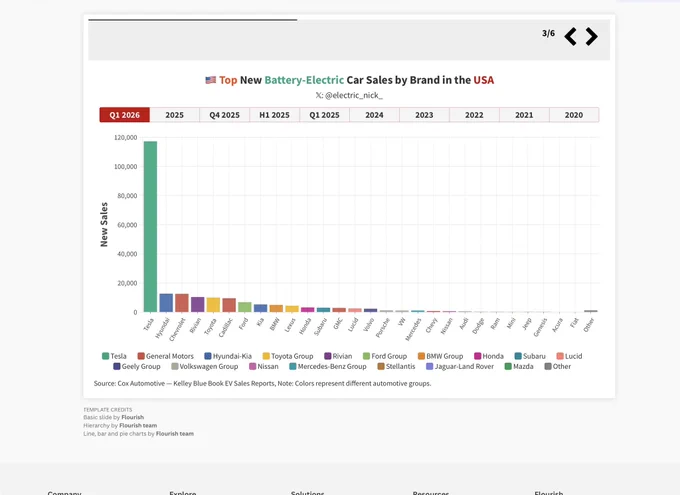Toggle the Subaru legend entry
680x495 pixels.
(530, 356)
